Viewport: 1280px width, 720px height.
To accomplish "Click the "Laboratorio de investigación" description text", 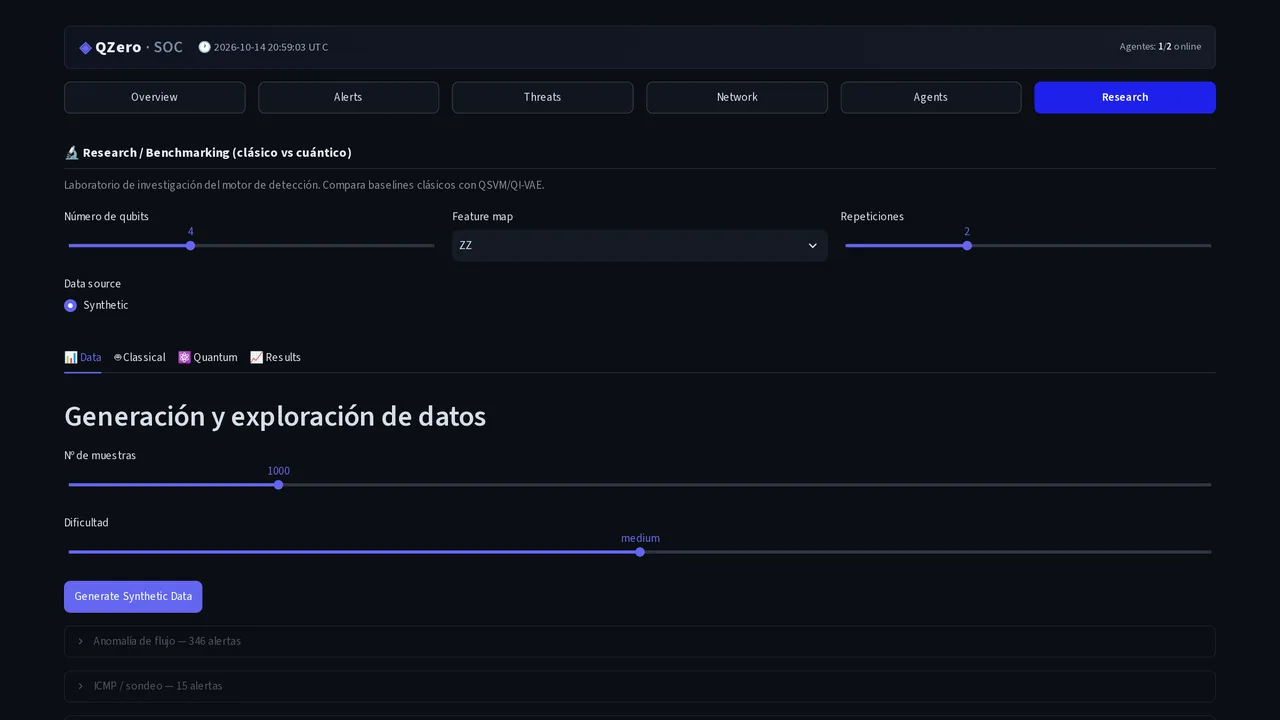I will pos(304,185).
